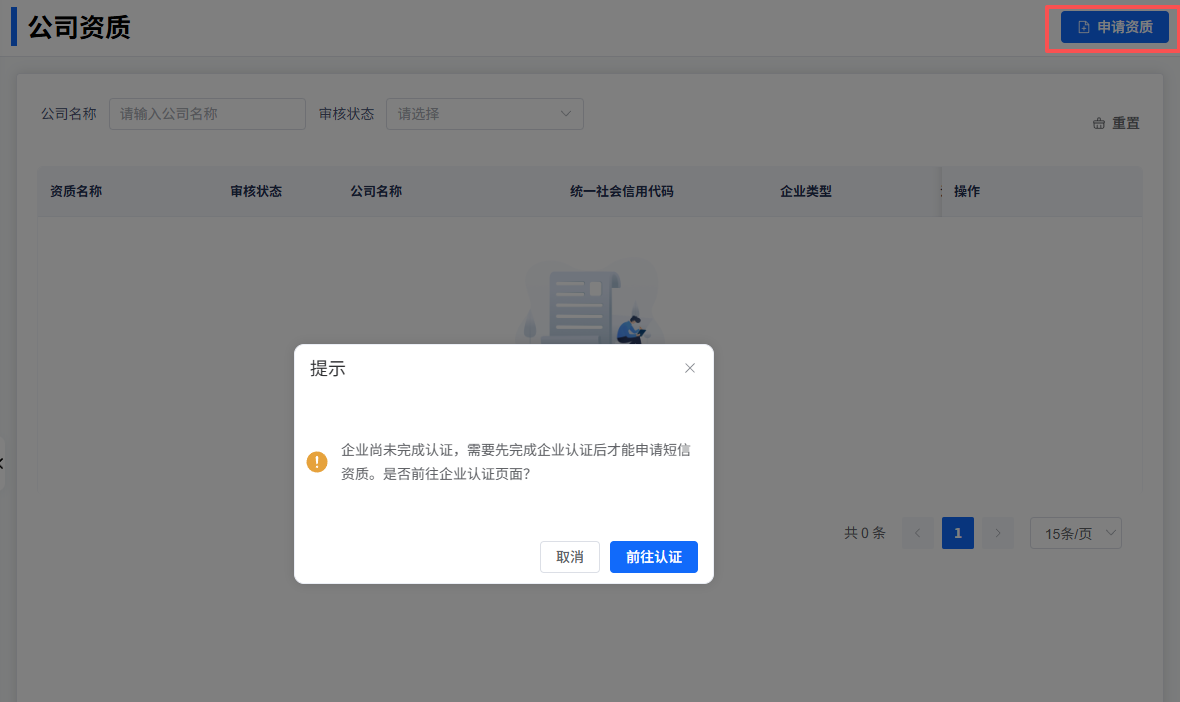The width and height of the screenshot is (1180, 702).
Task: Click the 重置 reset icon
Action: tap(1099, 124)
